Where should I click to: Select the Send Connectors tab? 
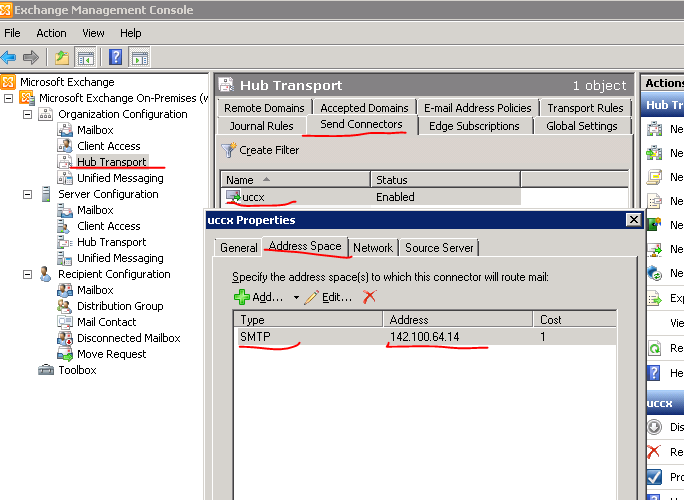click(x=362, y=124)
